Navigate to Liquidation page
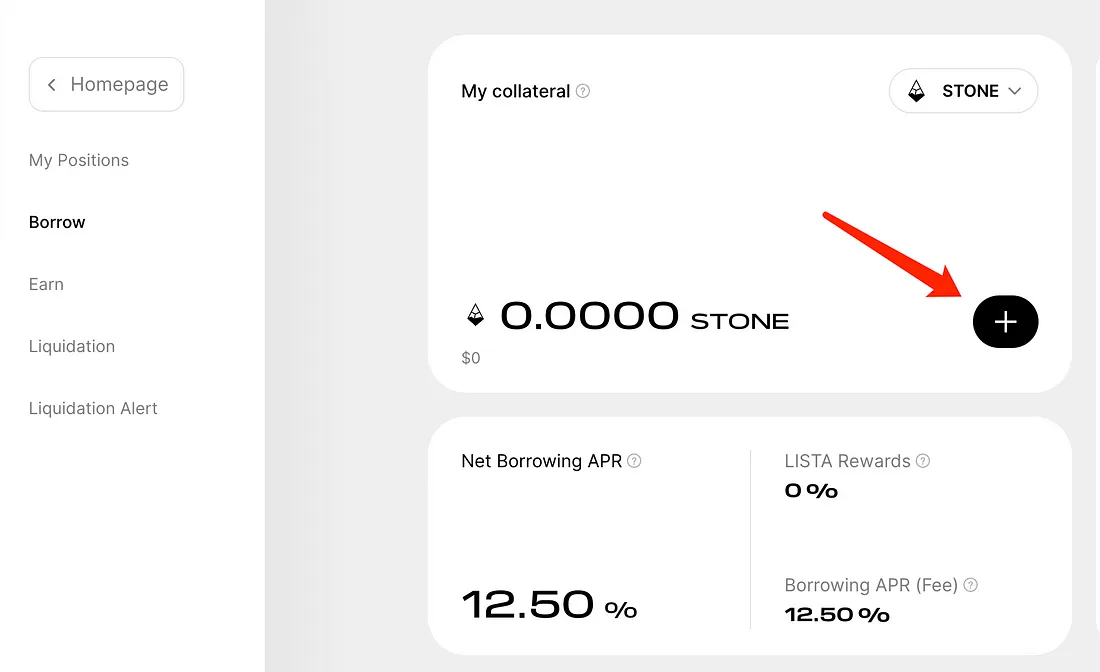 click(x=72, y=346)
